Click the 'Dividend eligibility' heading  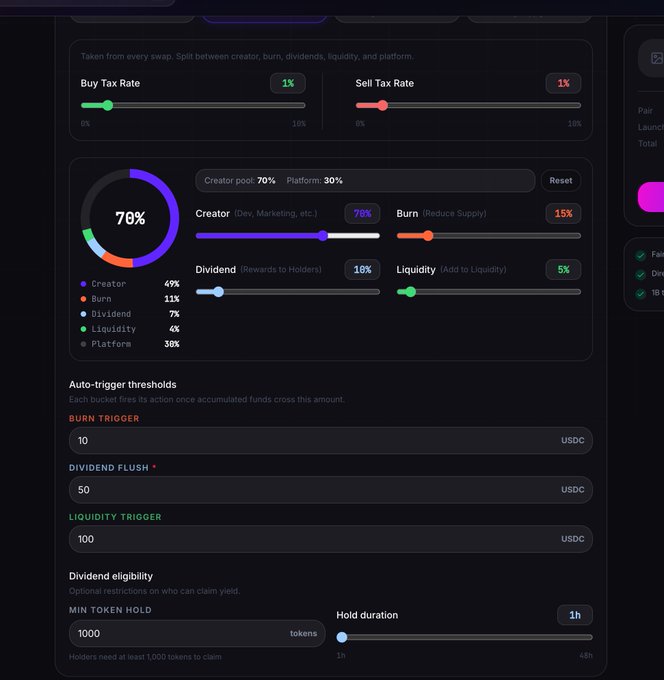click(111, 576)
